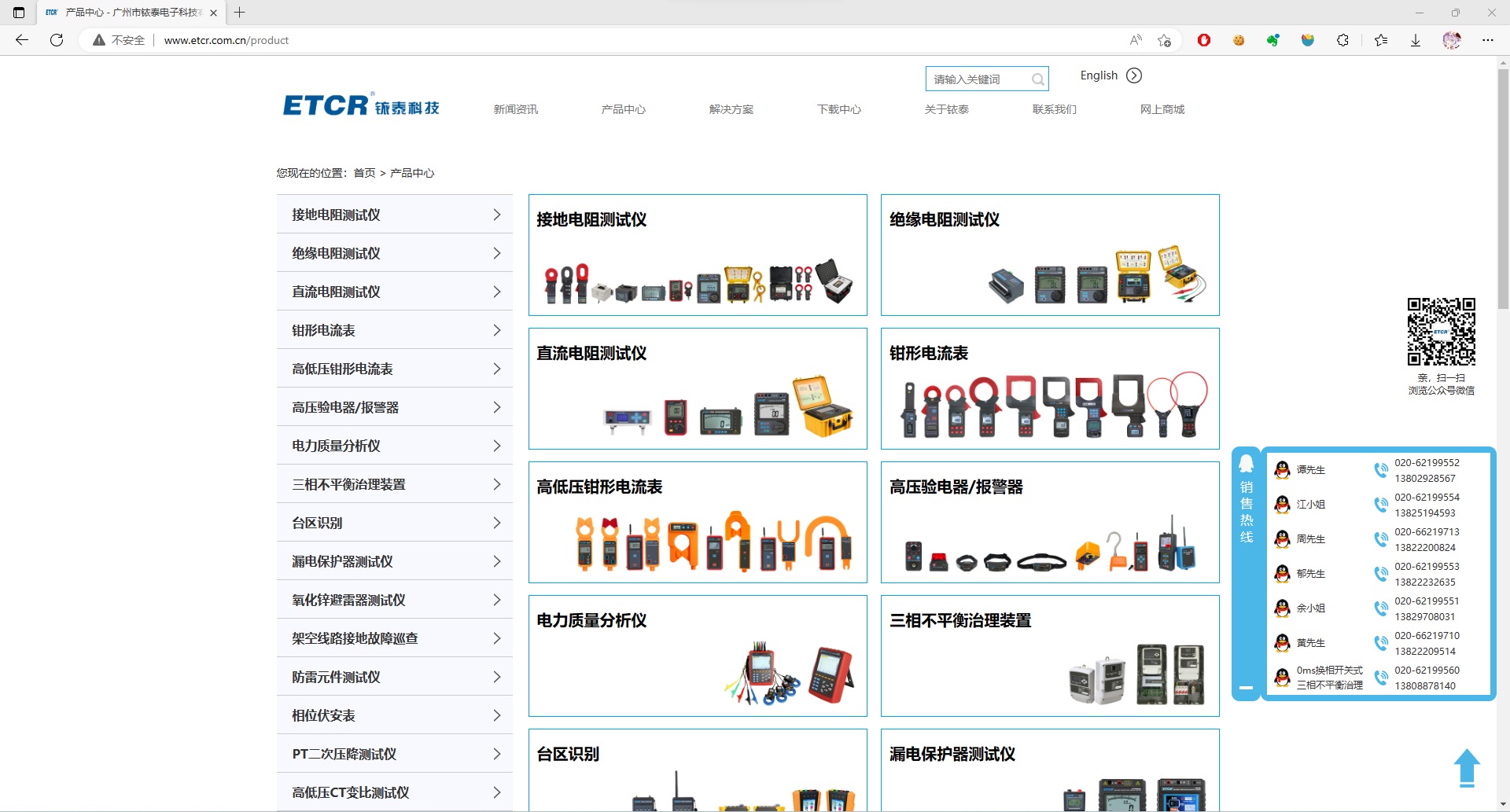Expand 钳形电流表 sidebar chevron

click(x=496, y=330)
